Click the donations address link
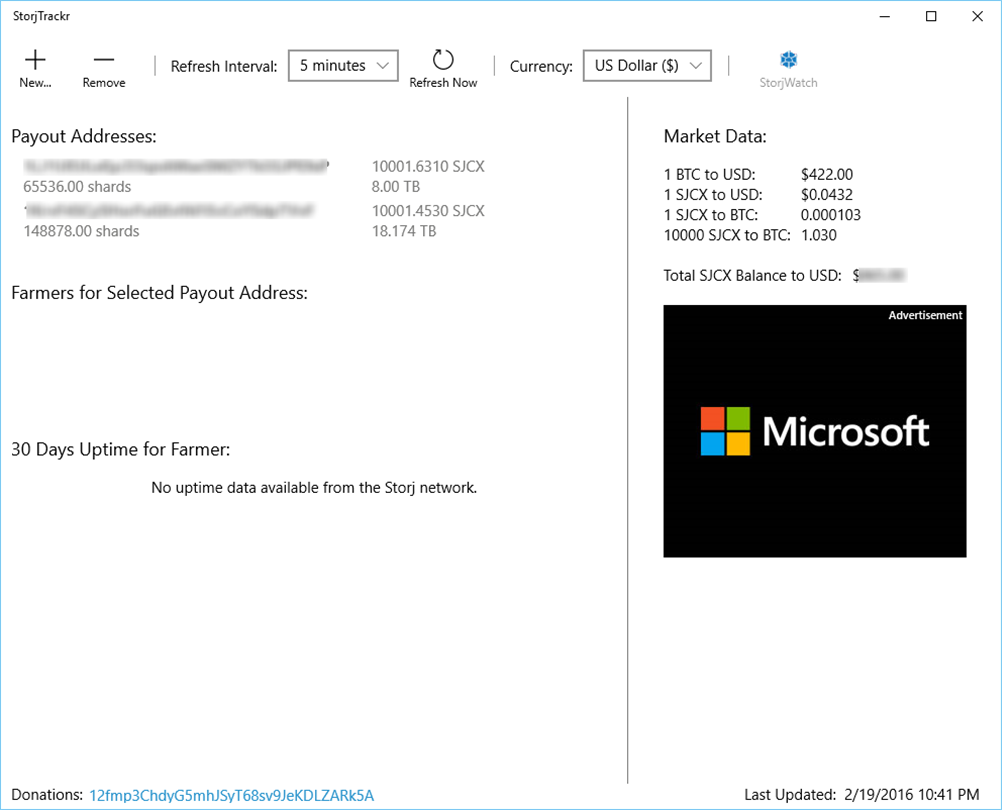The height and width of the screenshot is (810, 1002). coord(231,795)
